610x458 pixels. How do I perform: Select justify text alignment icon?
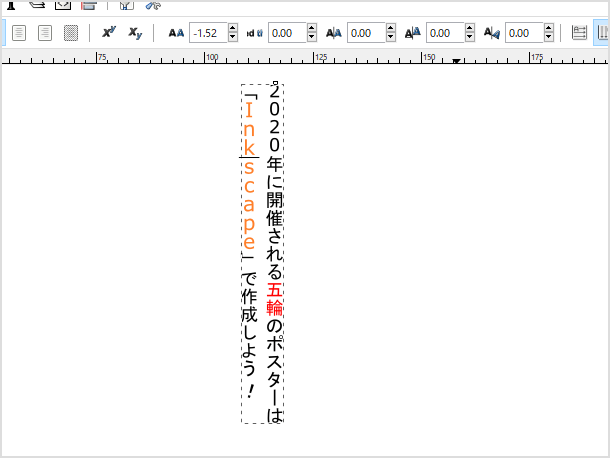tap(71, 33)
